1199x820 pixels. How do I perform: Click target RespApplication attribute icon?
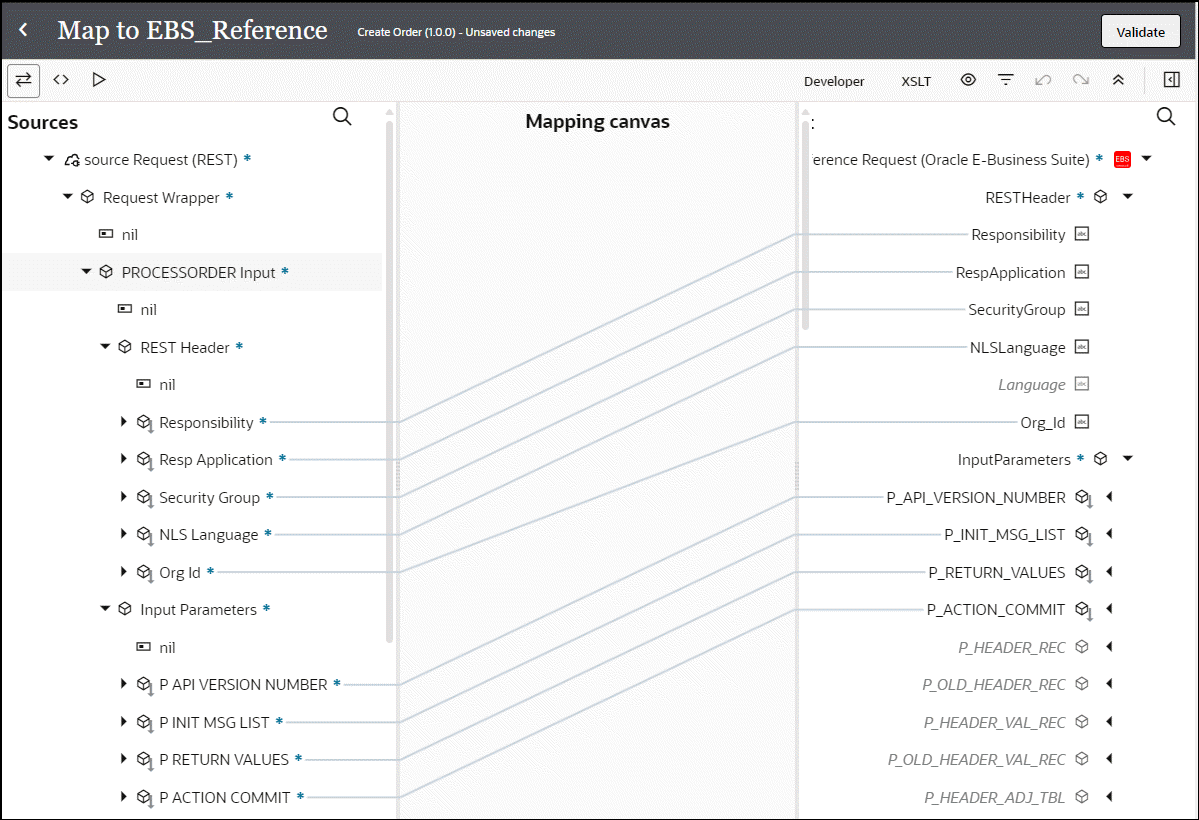[1082, 272]
